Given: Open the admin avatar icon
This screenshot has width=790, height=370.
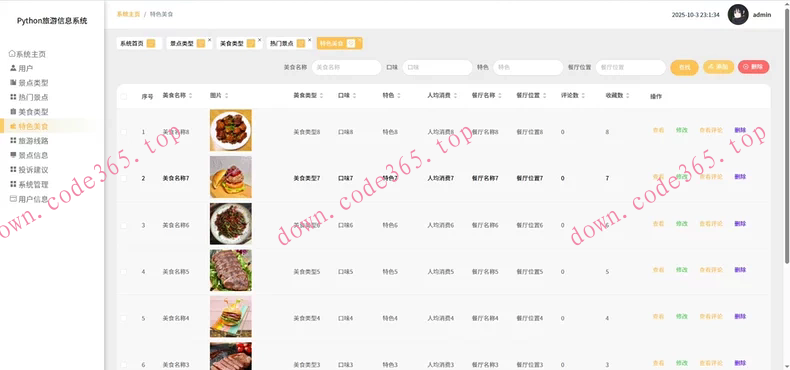Looking at the screenshot, I should pyautogui.click(x=738, y=15).
